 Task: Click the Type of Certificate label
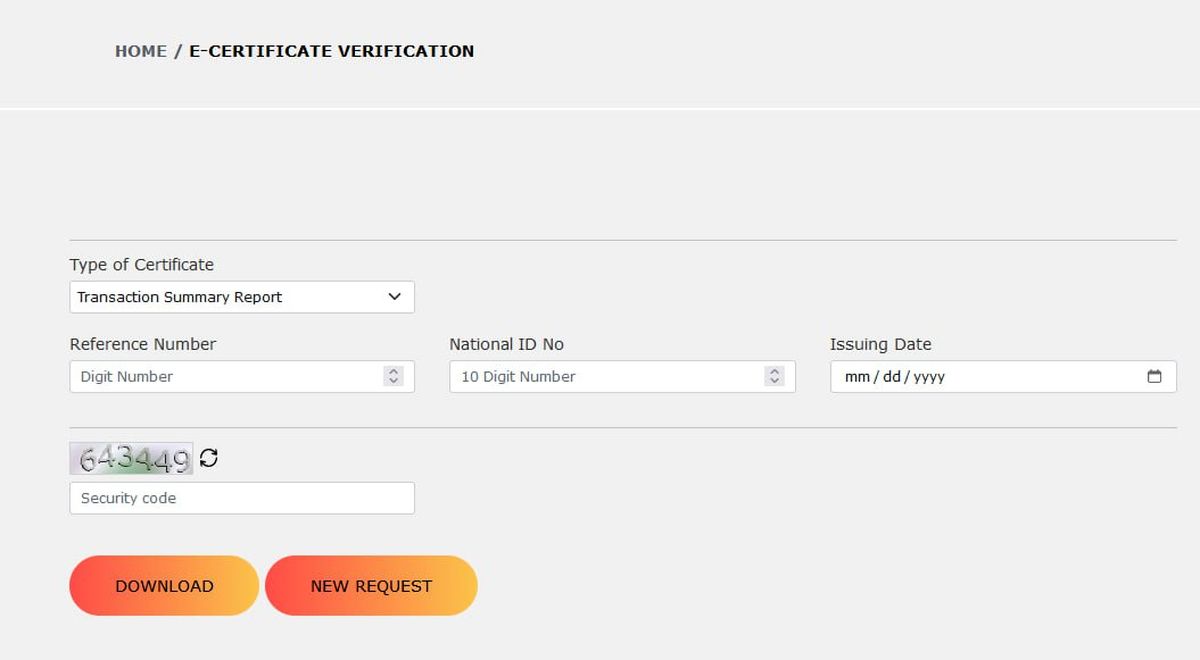pyautogui.click(x=141, y=265)
